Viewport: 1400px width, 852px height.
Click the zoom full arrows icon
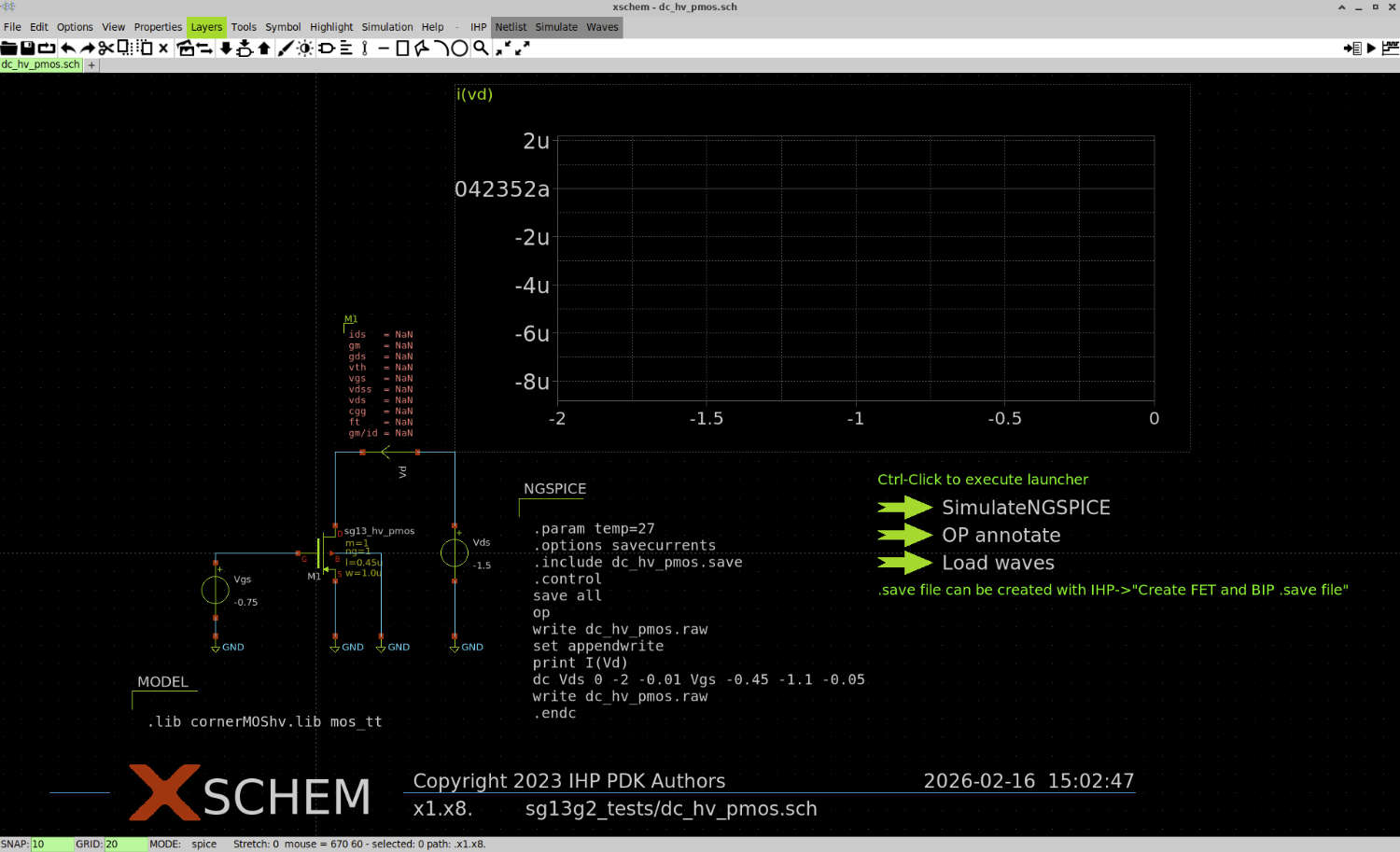522,49
